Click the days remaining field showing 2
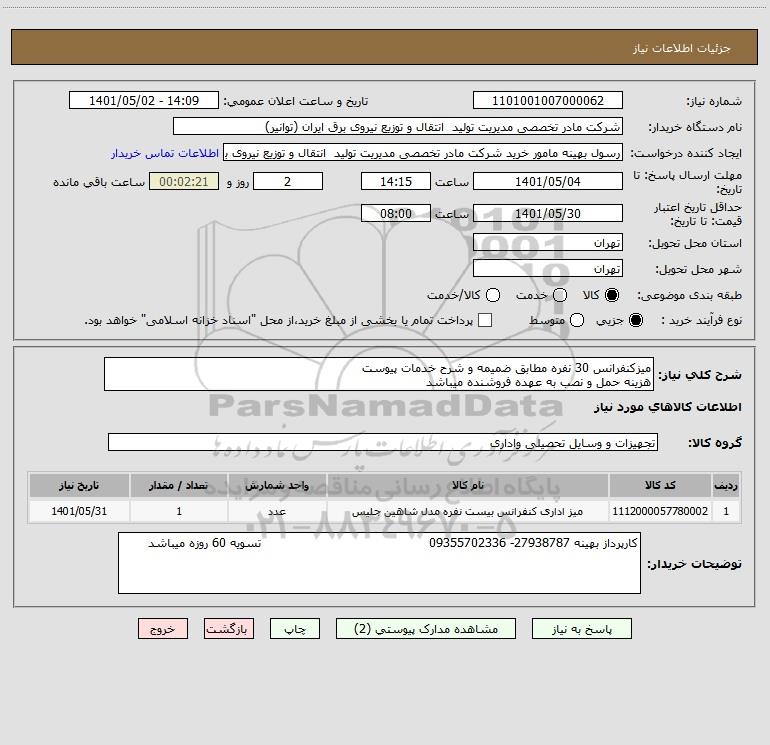Image resolution: width=770 pixels, height=745 pixels. point(288,181)
